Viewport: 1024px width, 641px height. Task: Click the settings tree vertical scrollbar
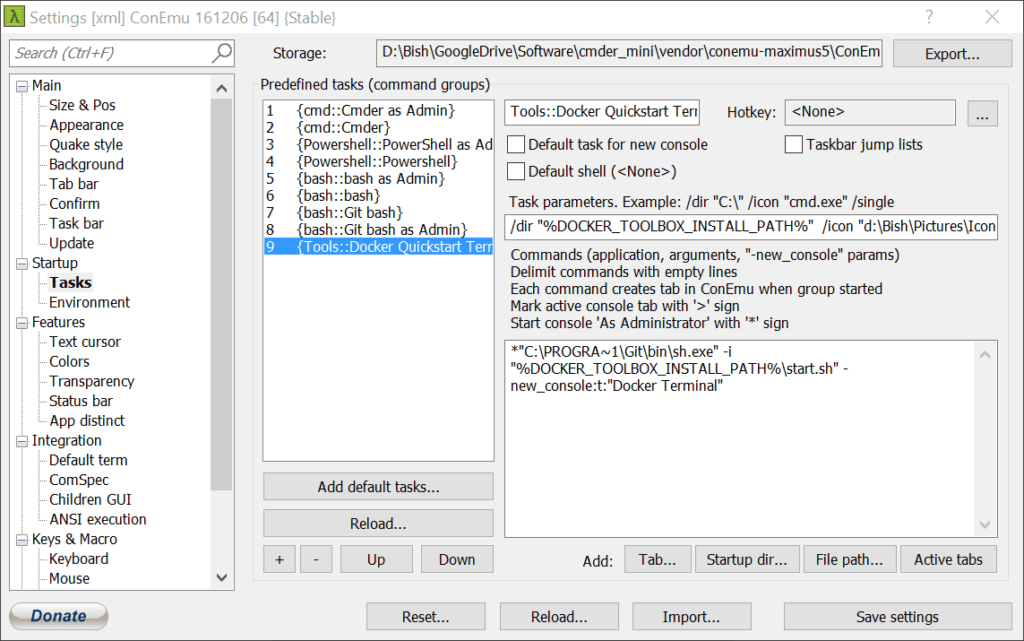click(x=221, y=294)
